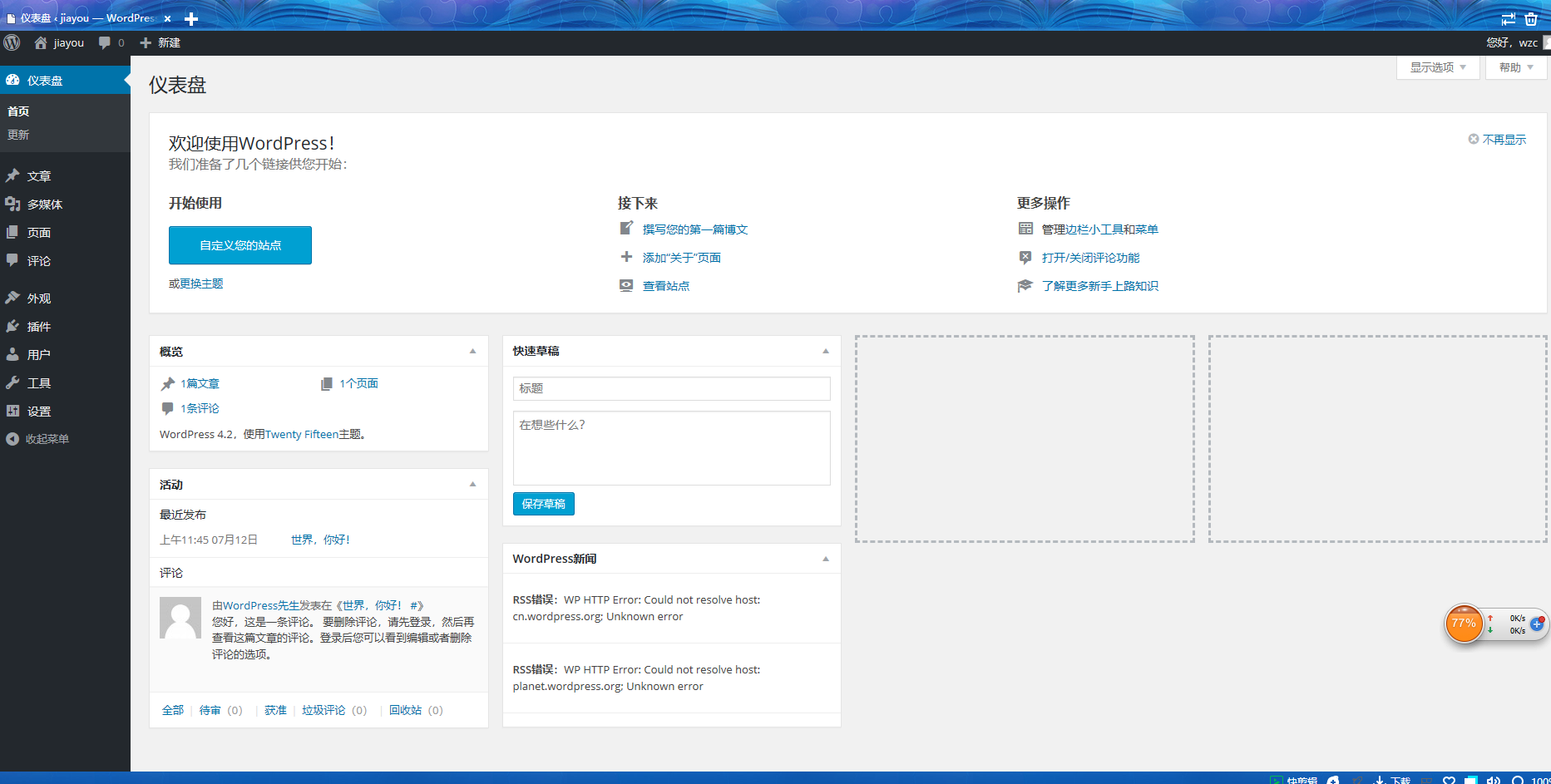Collapse the 快速草稿 widget arrow

[x=826, y=351]
